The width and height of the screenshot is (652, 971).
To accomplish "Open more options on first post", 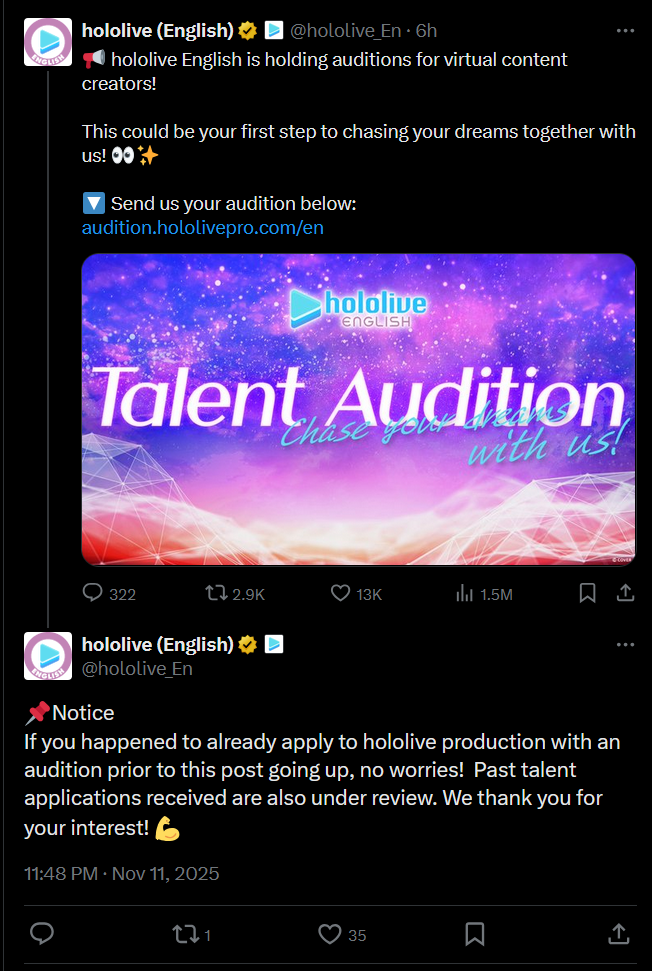I will point(625,31).
